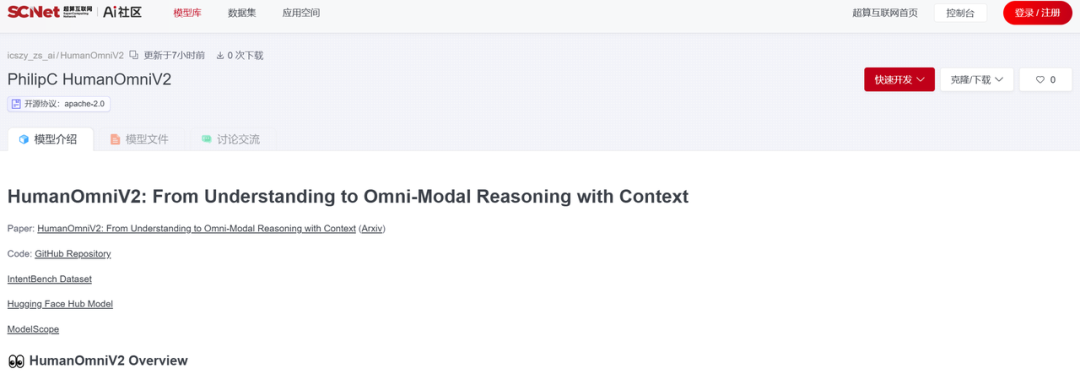1080x374 pixels.
Task: Visit 超算互联网首页 link
Action: point(884,13)
